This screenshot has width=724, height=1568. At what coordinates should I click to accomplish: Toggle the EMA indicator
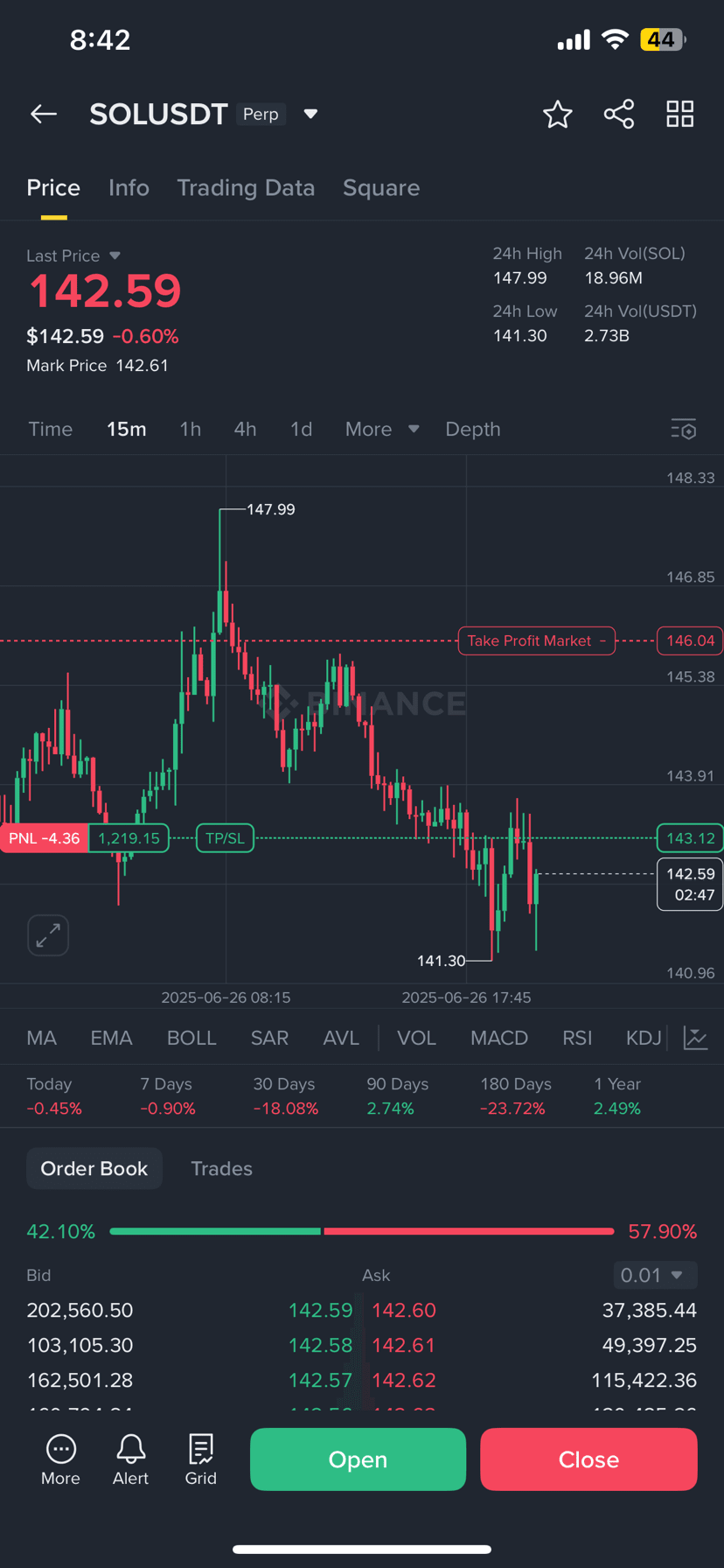tap(111, 1039)
